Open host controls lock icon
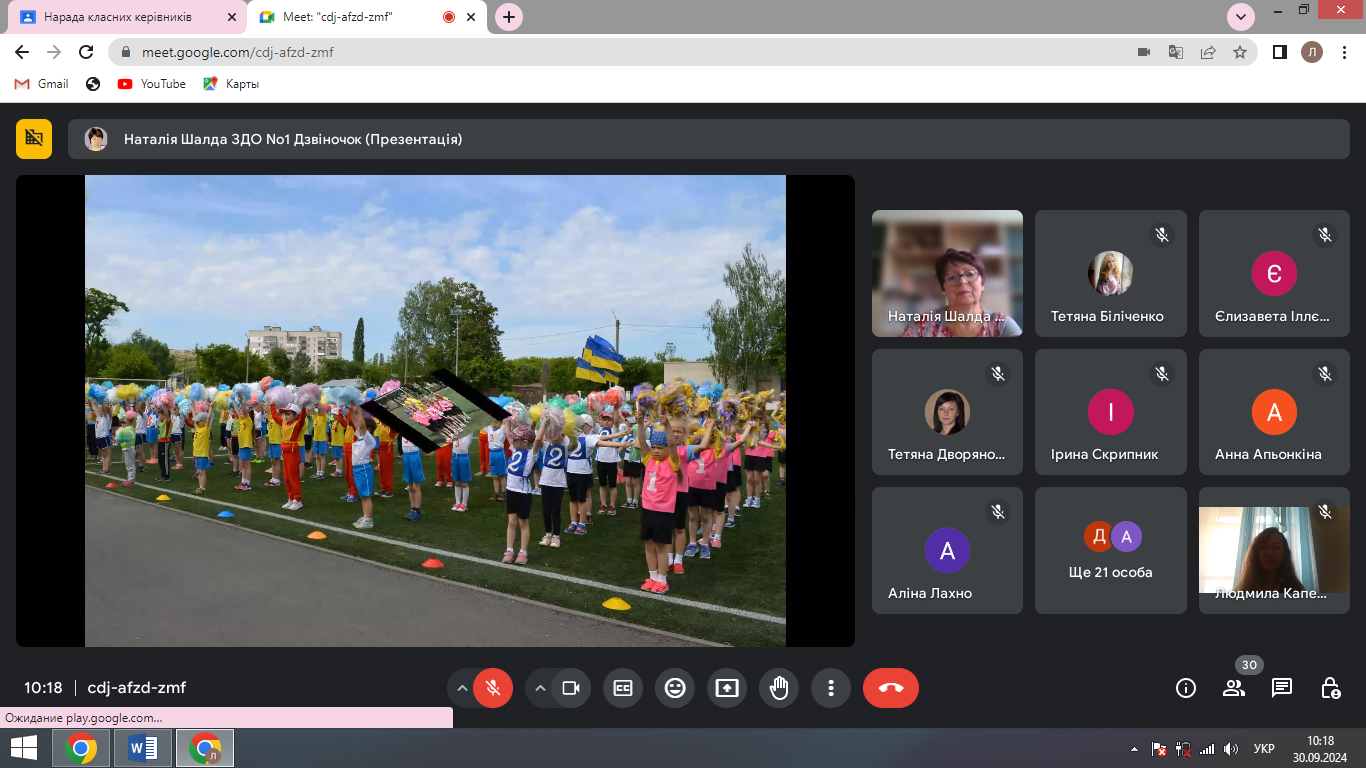The image size is (1366, 768). coord(1330,688)
